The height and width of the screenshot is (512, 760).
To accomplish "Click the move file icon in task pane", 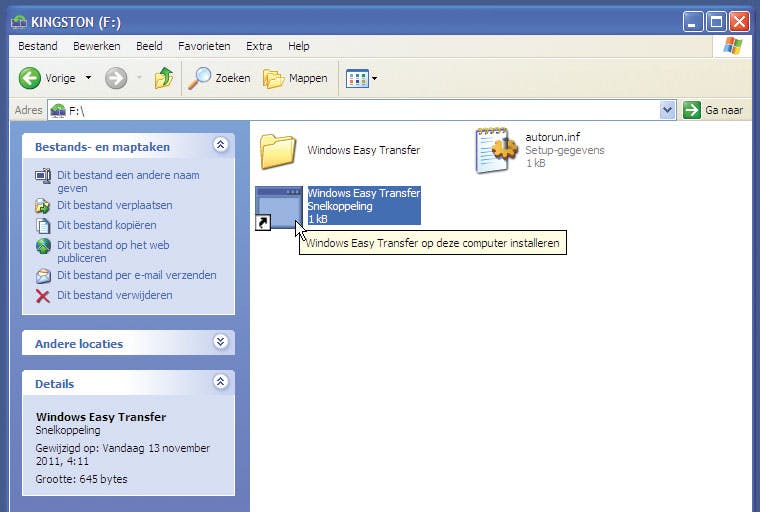I will (43, 206).
